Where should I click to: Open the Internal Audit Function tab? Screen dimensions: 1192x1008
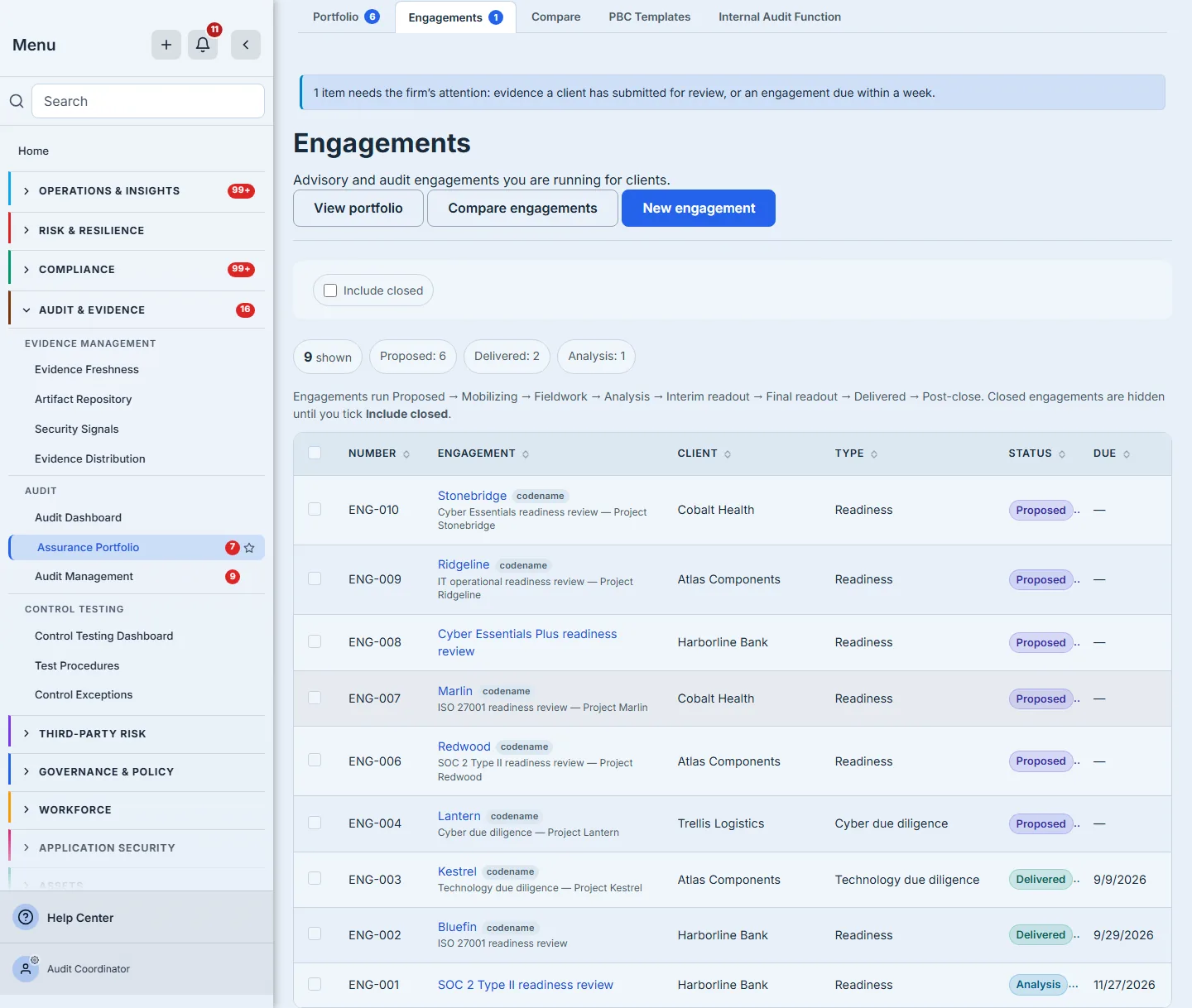coord(780,17)
